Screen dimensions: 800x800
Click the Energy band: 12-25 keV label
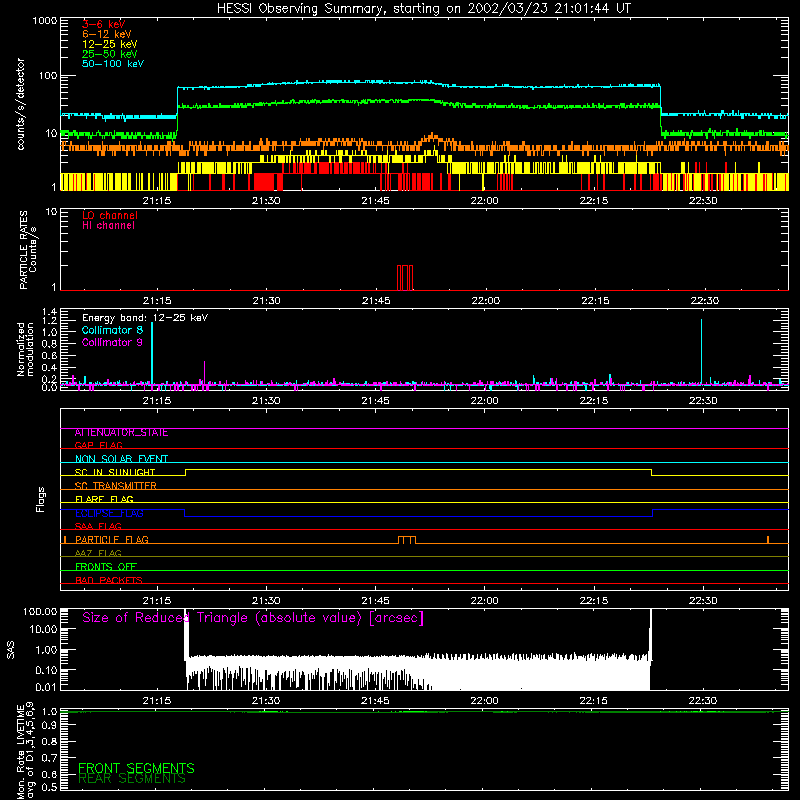pos(145,318)
